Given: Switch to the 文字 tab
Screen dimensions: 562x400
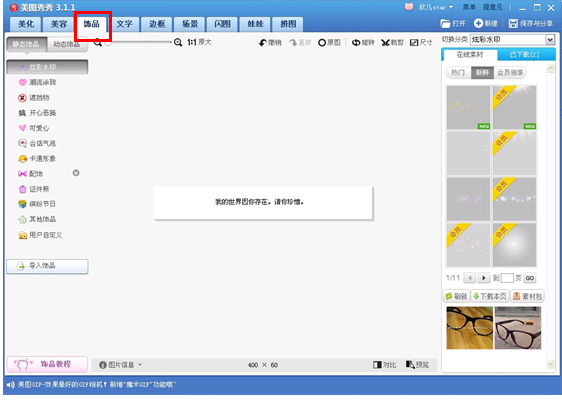Looking at the screenshot, I should tap(124, 24).
